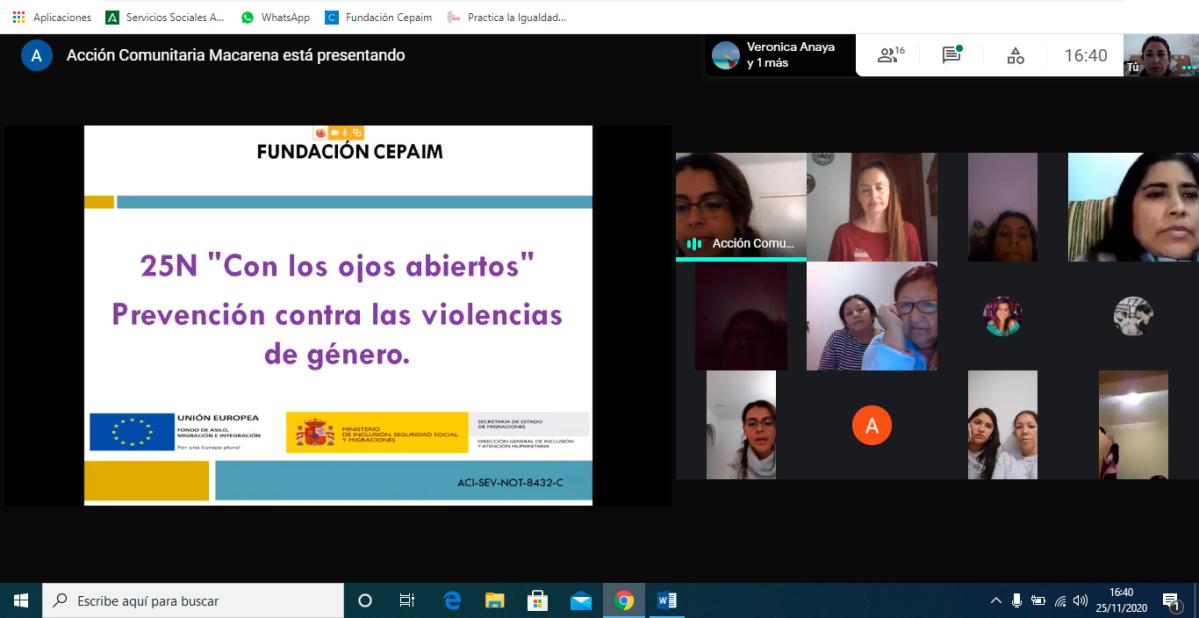1199x618 pixels.
Task: Click your self-view thumbnail labeled Tú
Action: click(1161, 55)
